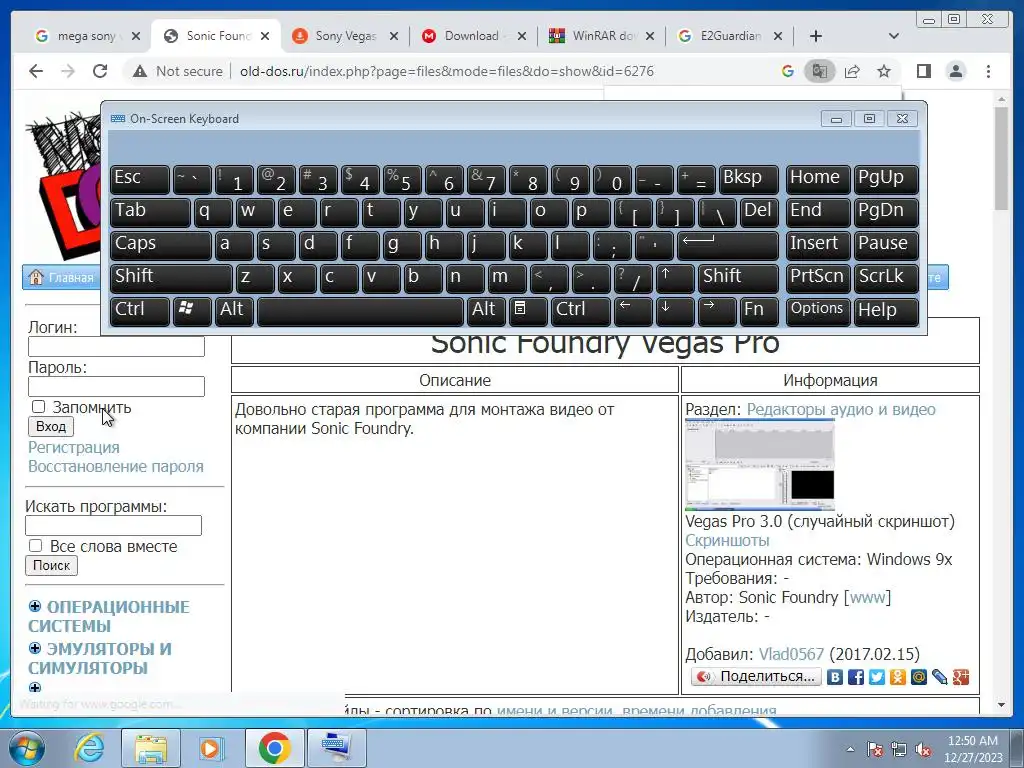1024x768 pixels.
Task: Open the Восстановление пароля link
Action: pyautogui.click(x=116, y=466)
